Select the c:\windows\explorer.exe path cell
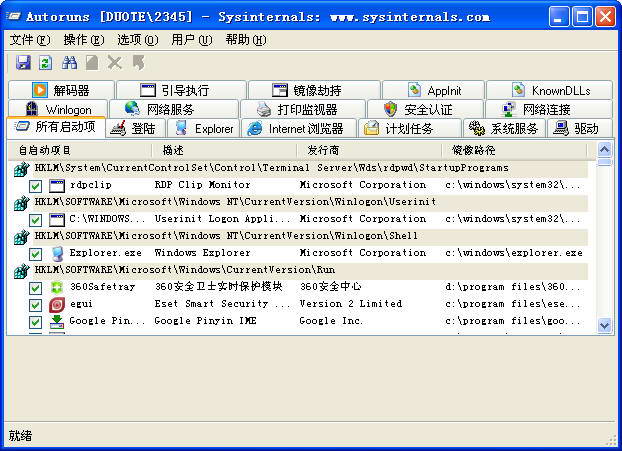 514,253
